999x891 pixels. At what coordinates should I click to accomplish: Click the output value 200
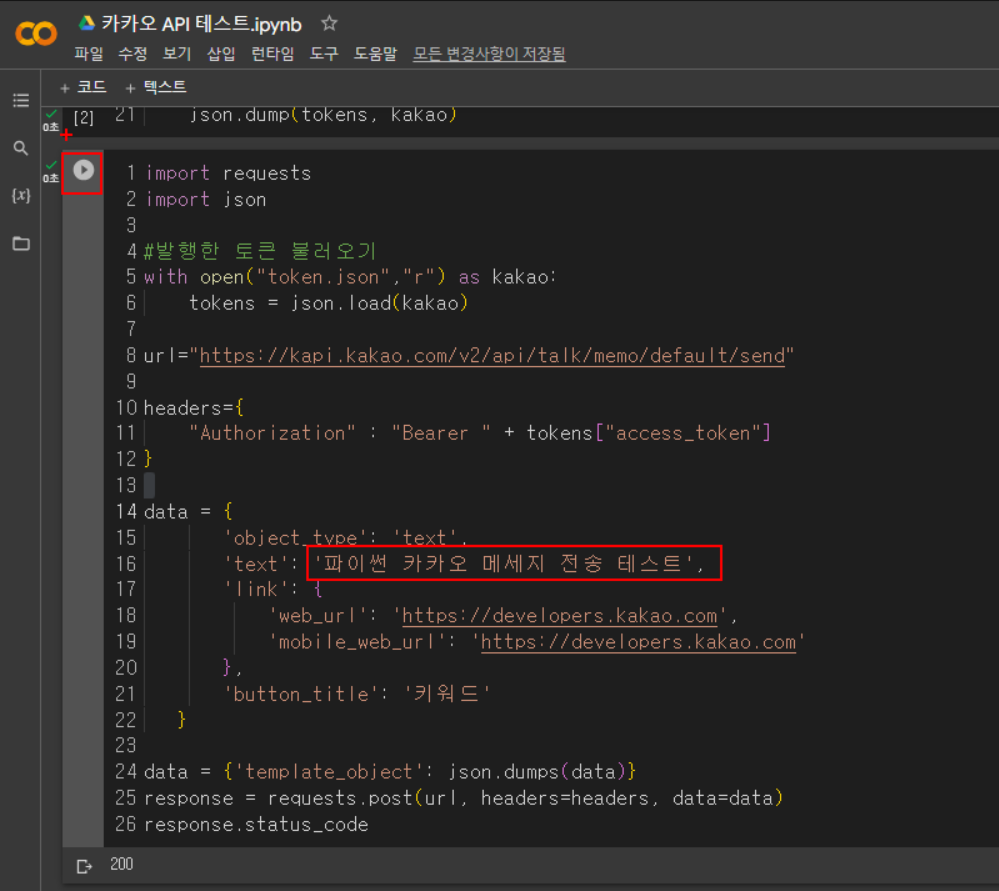click(122, 864)
